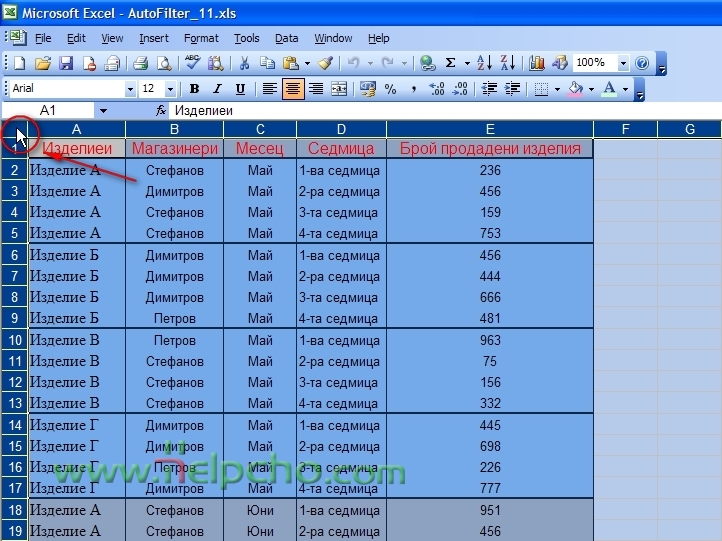Apply the Font Color A swatch
Image resolution: width=722 pixels, height=541 pixels.
(610, 88)
